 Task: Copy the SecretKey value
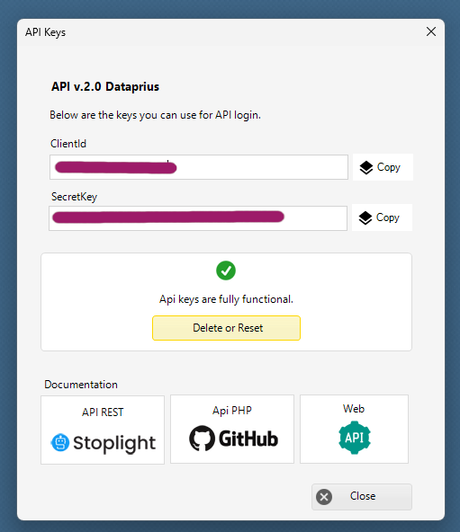382,217
